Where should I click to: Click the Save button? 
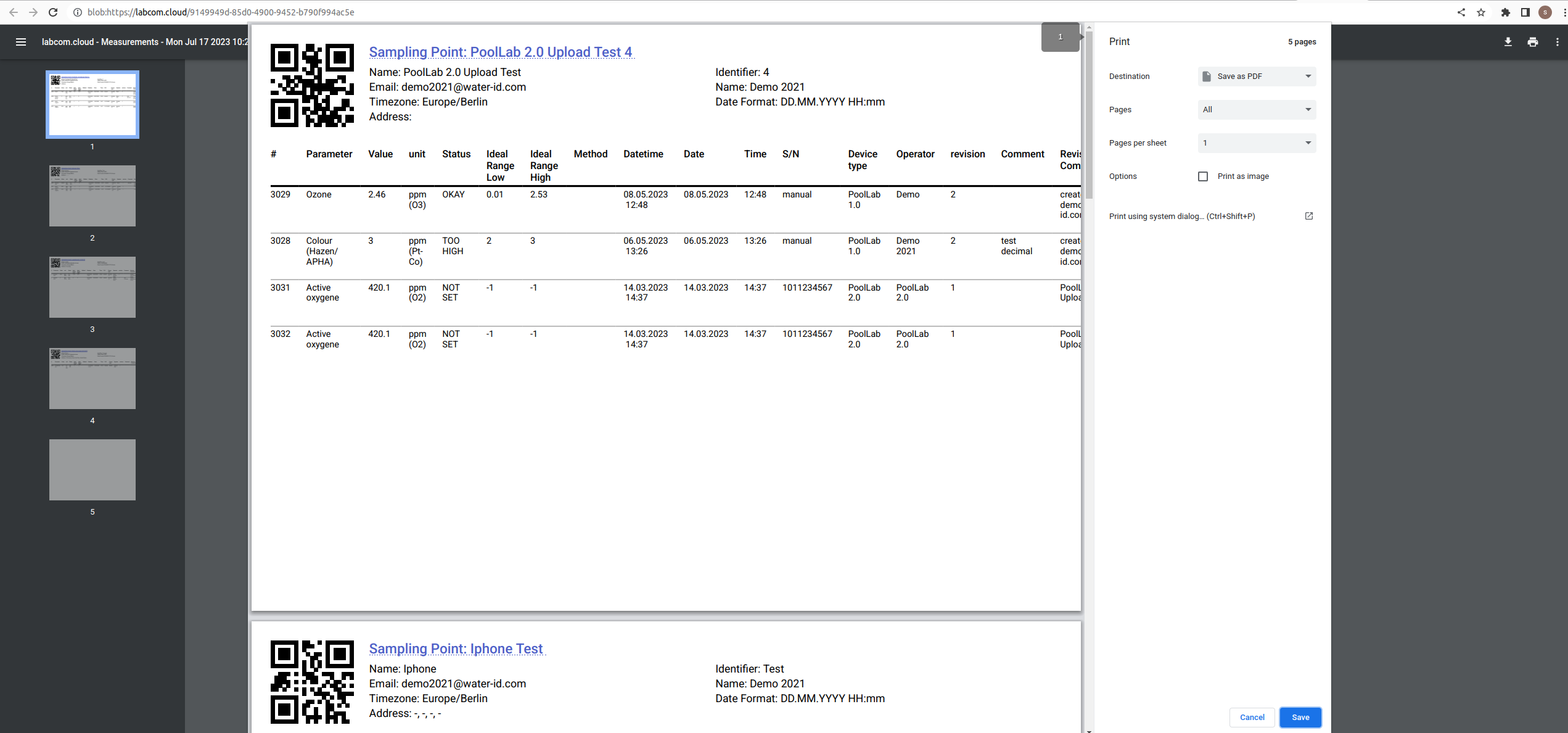click(1300, 717)
